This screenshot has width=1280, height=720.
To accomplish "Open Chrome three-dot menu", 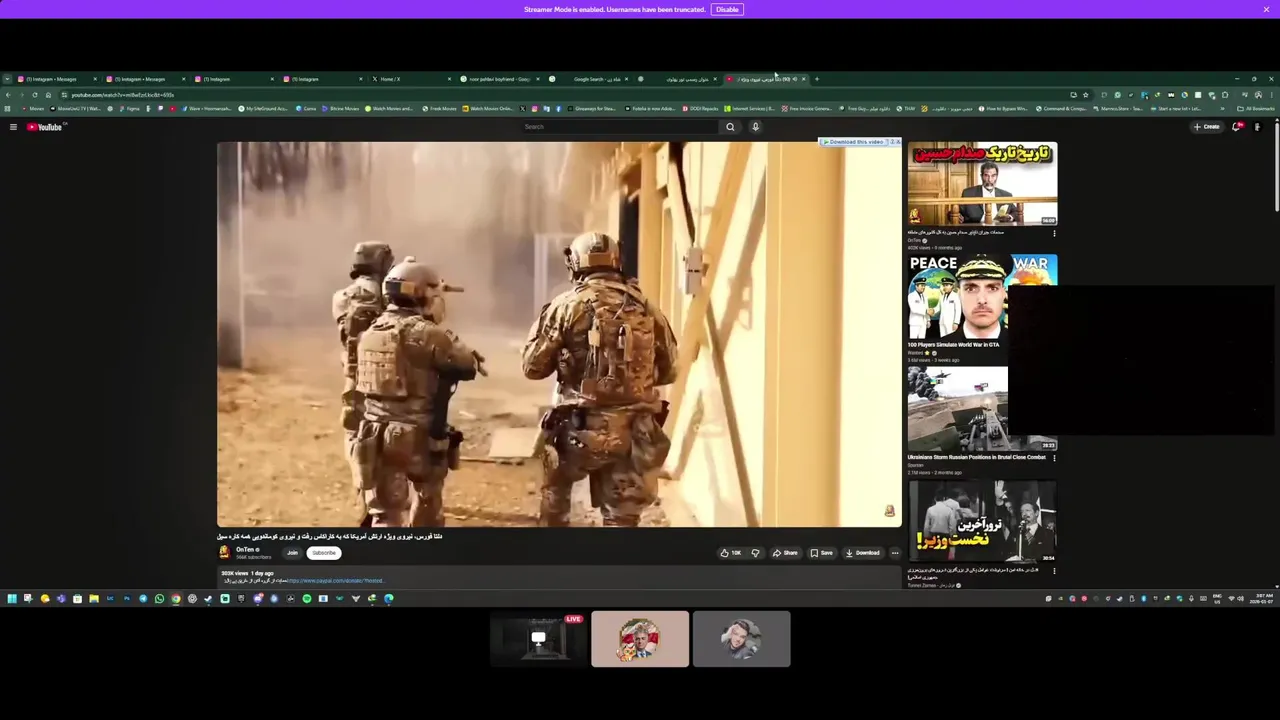I will click(1272, 95).
